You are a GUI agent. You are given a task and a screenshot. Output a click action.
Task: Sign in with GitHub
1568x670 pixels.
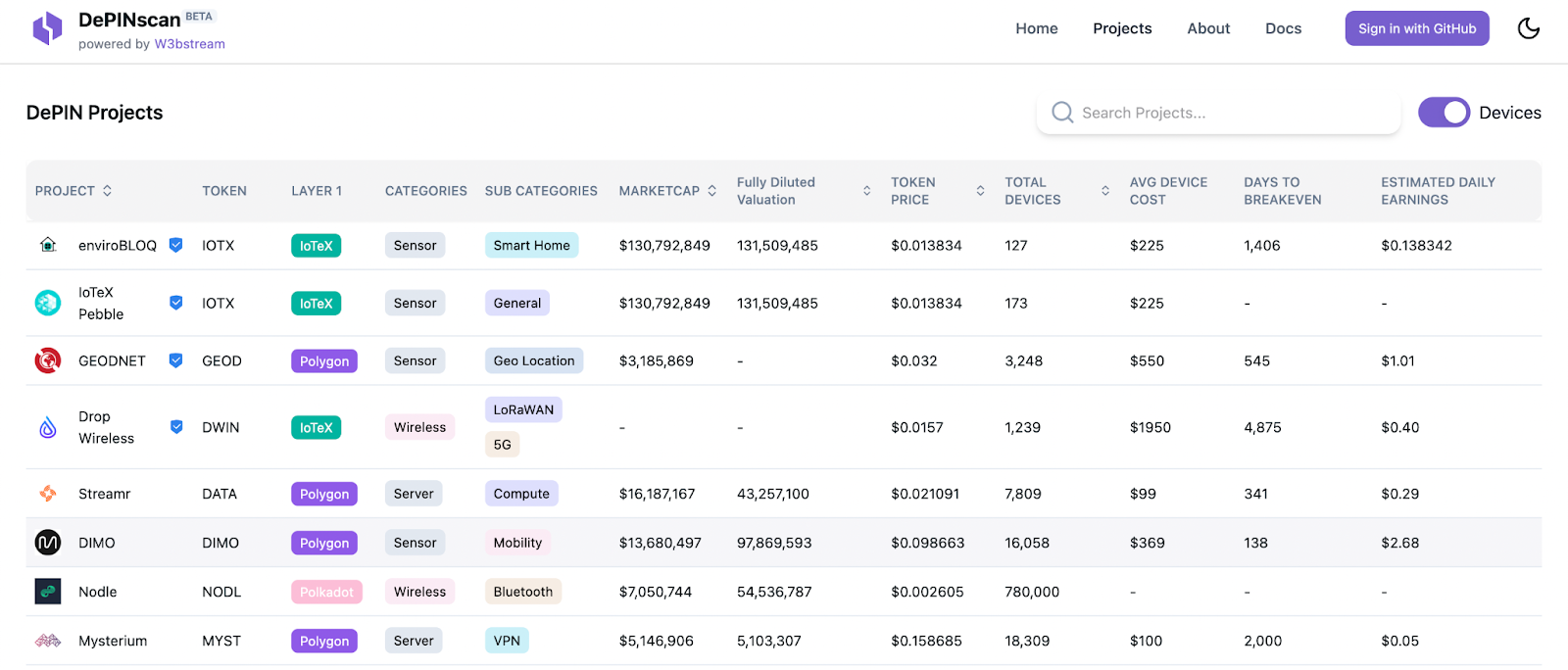[x=1416, y=28]
